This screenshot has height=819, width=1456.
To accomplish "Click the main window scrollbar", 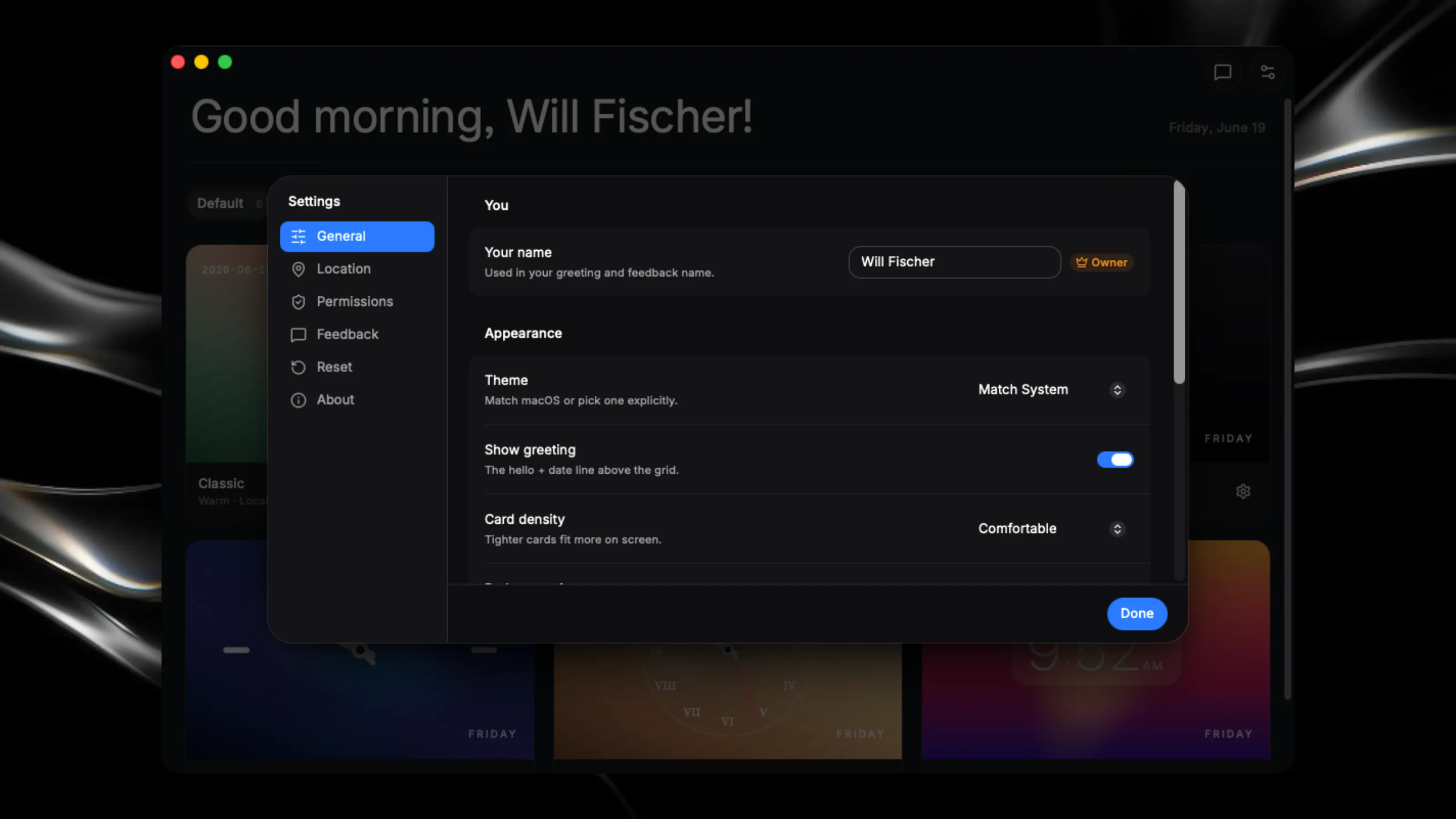I will [x=1288, y=399].
